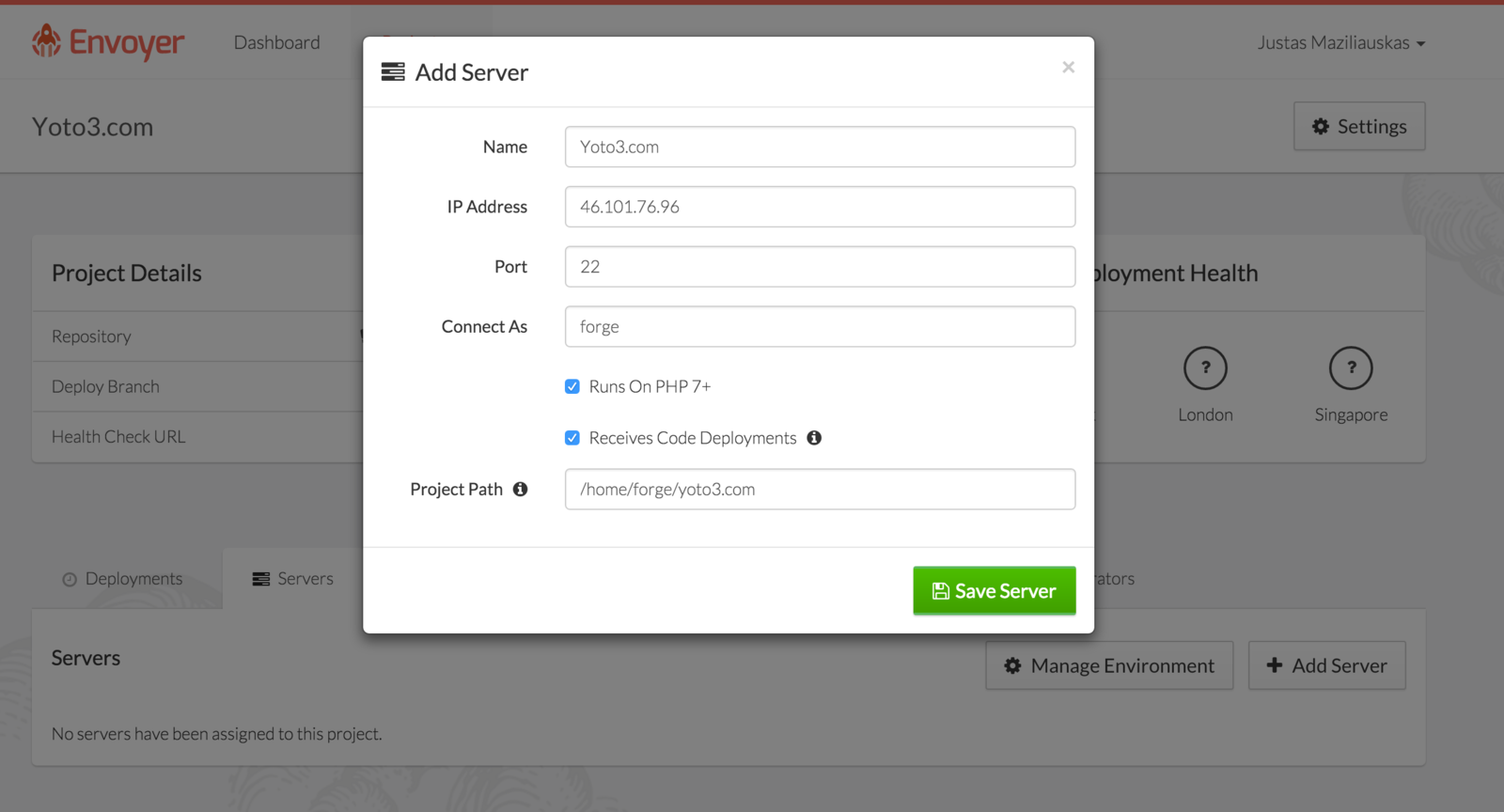Viewport: 1504px width, 812px height.
Task: Select the Connect As field
Action: click(x=820, y=327)
